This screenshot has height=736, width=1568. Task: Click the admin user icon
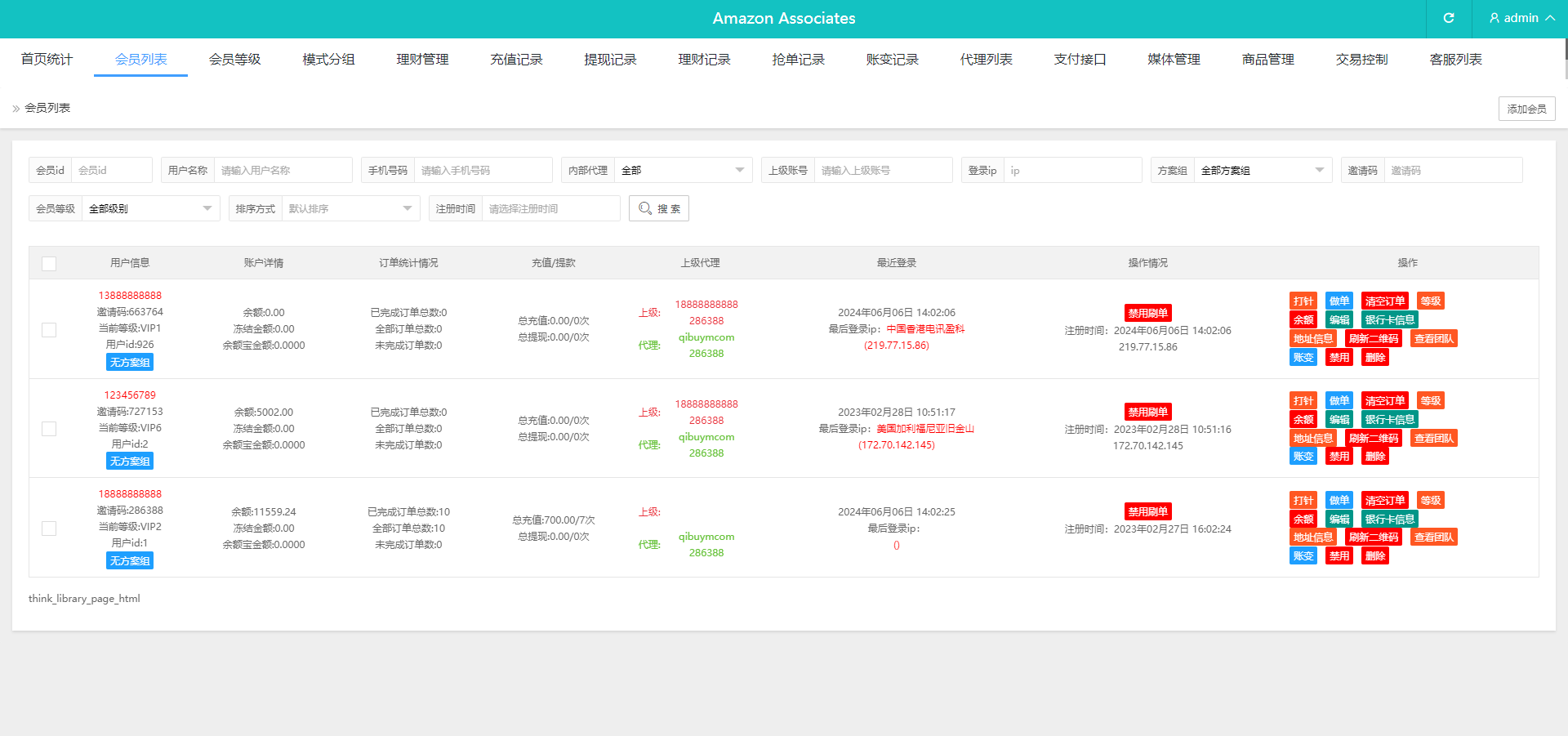(1494, 18)
